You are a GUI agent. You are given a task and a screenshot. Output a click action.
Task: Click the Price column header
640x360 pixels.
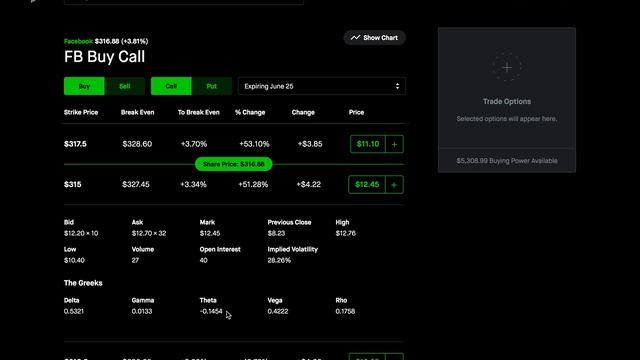tap(356, 112)
